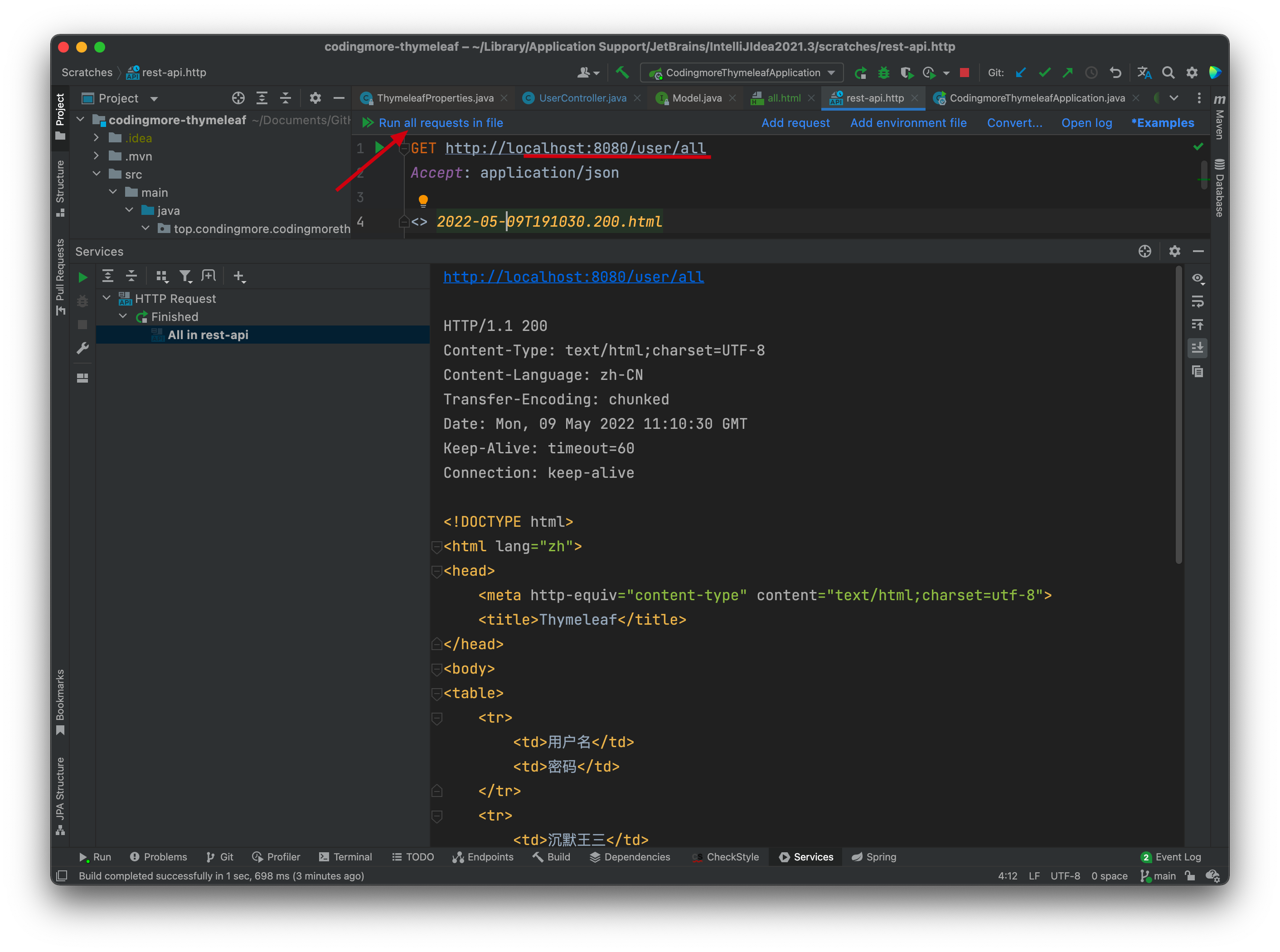The width and height of the screenshot is (1280, 952).
Task: Stop the running application with the red square
Action: [965, 73]
